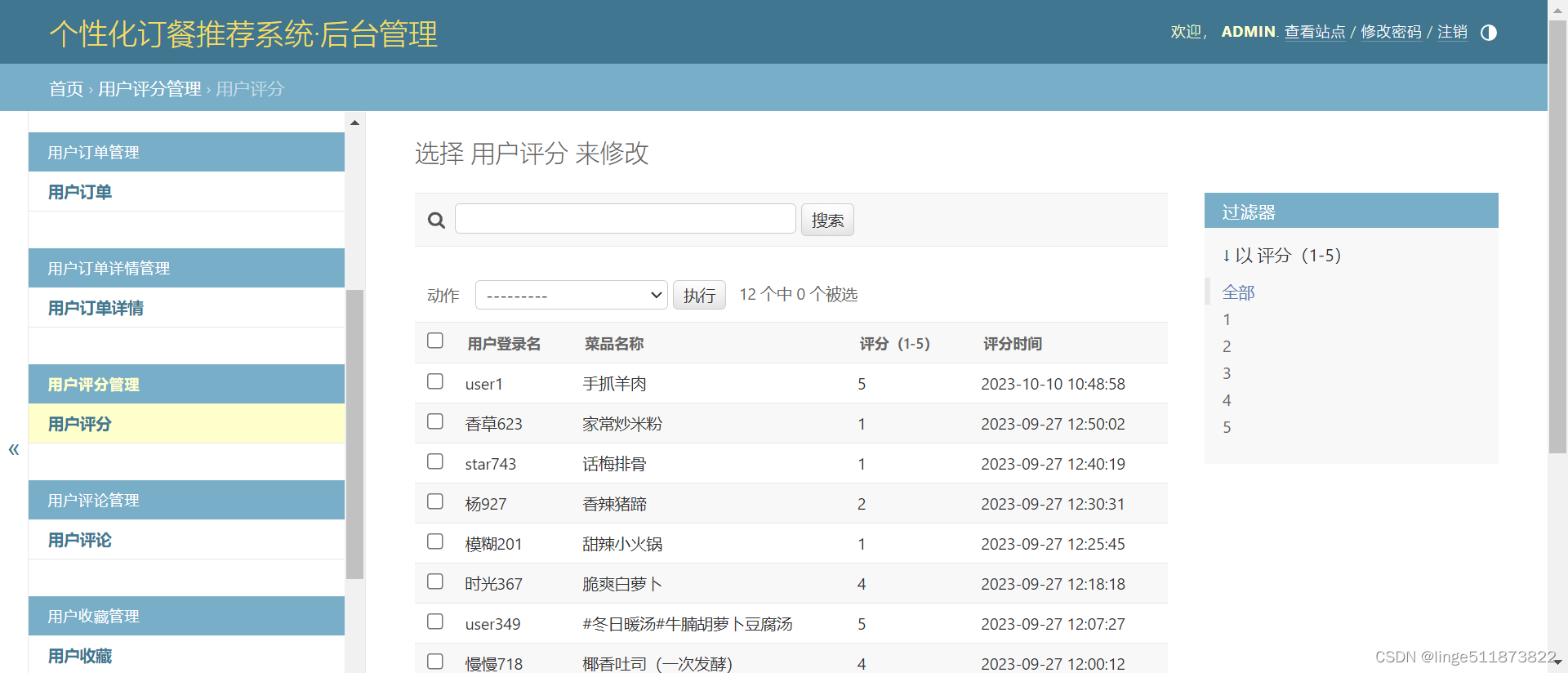Open the 杨927 rating record
1568x673 pixels.
point(486,504)
